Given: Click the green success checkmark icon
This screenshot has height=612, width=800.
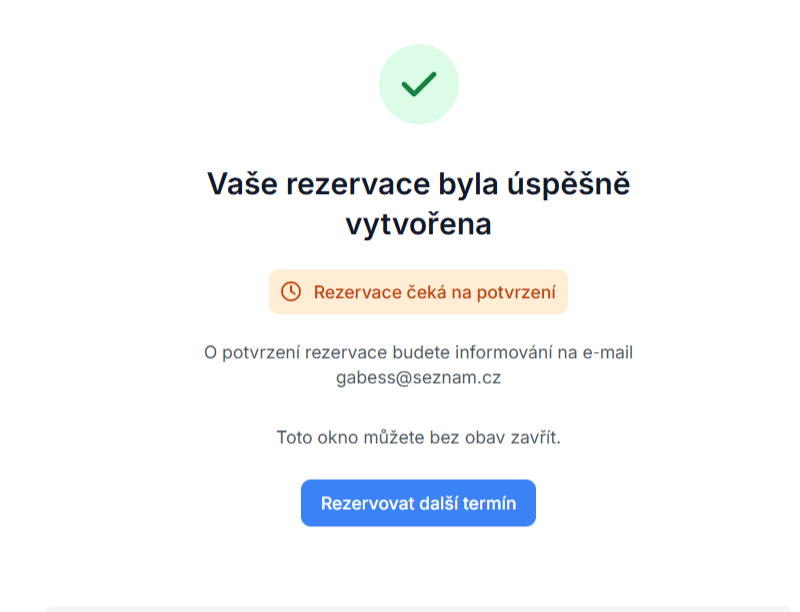Looking at the screenshot, I should (x=419, y=84).
